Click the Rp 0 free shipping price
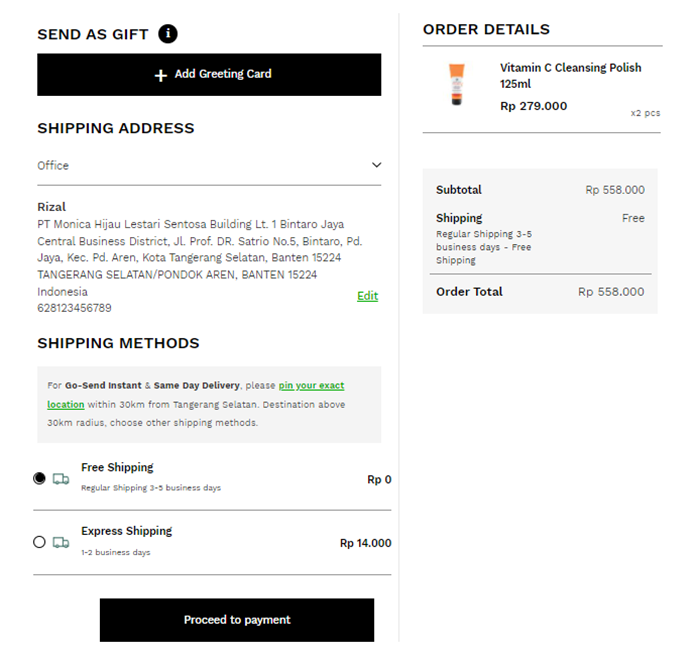This screenshot has height=659, width=693. (379, 480)
